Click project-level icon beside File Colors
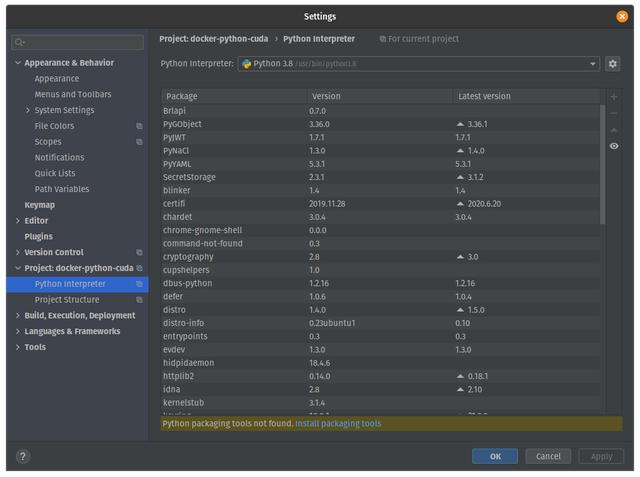The width and height of the screenshot is (640, 477). [x=139, y=126]
